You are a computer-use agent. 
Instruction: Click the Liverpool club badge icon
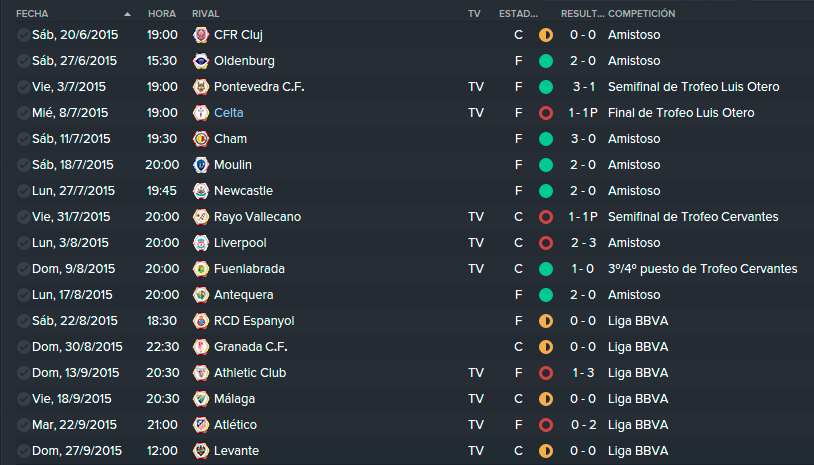[x=201, y=242]
